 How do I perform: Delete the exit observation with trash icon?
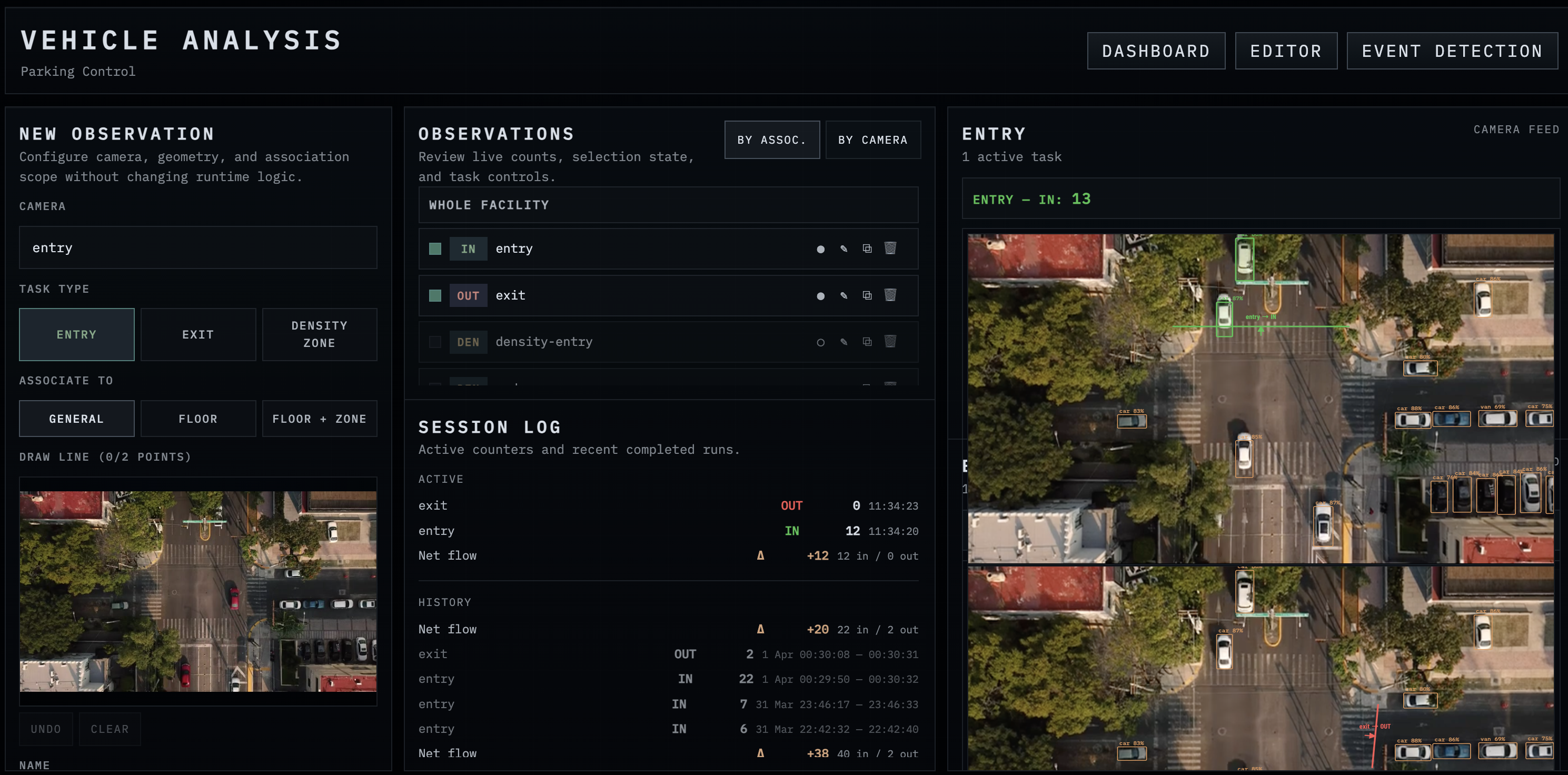click(x=890, y=296)
